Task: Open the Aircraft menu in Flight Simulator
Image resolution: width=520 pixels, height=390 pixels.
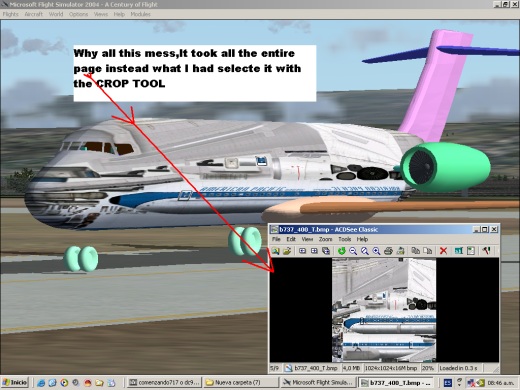Action: pyautogui.click(x=34, y=14)
